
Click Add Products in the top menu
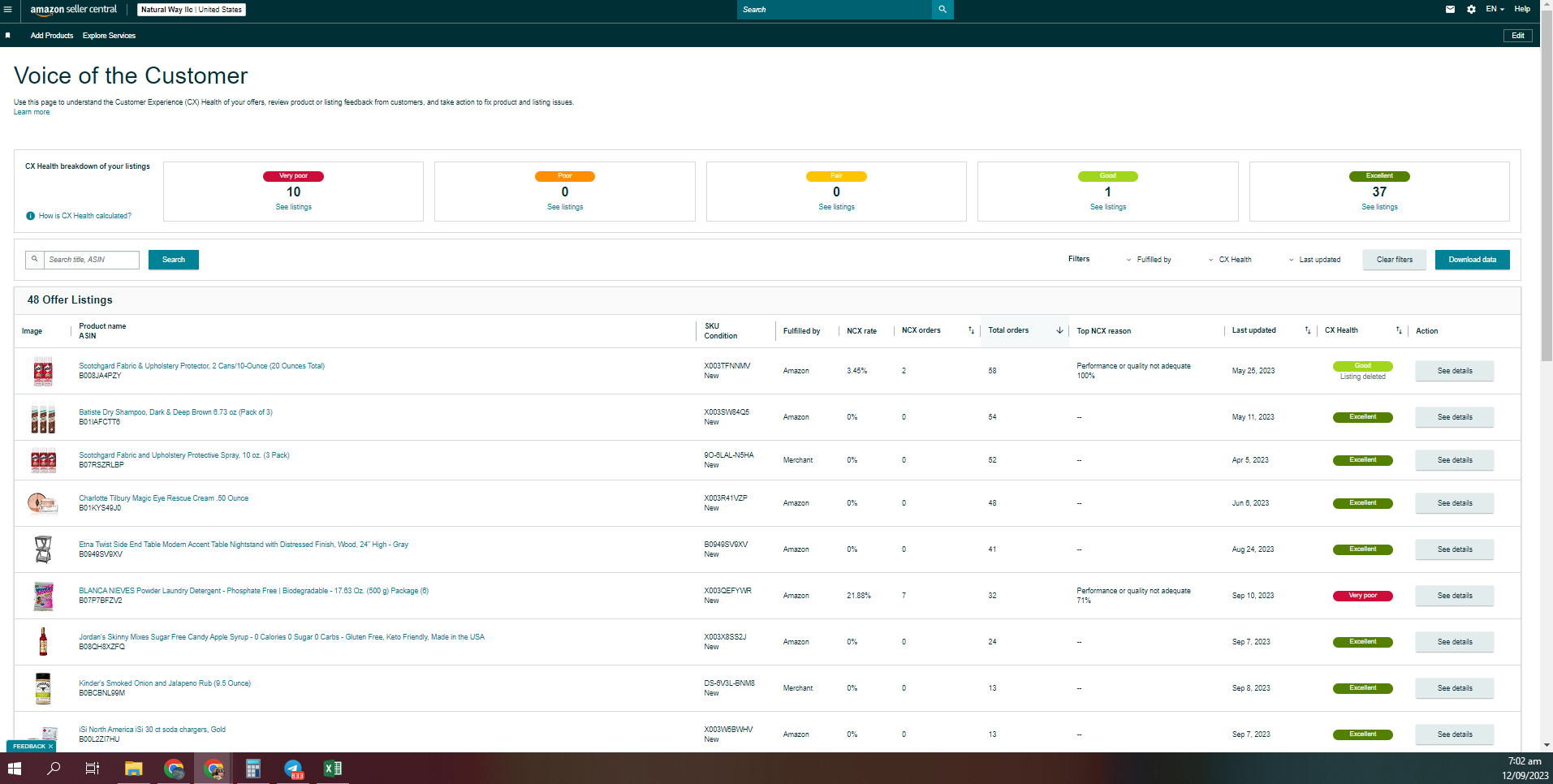tap(52, 36)
